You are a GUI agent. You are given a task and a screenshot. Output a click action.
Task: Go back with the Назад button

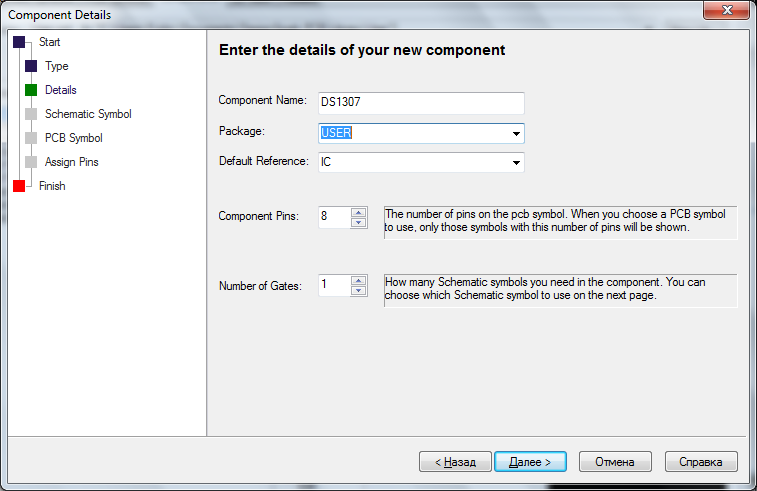[455, 461]
